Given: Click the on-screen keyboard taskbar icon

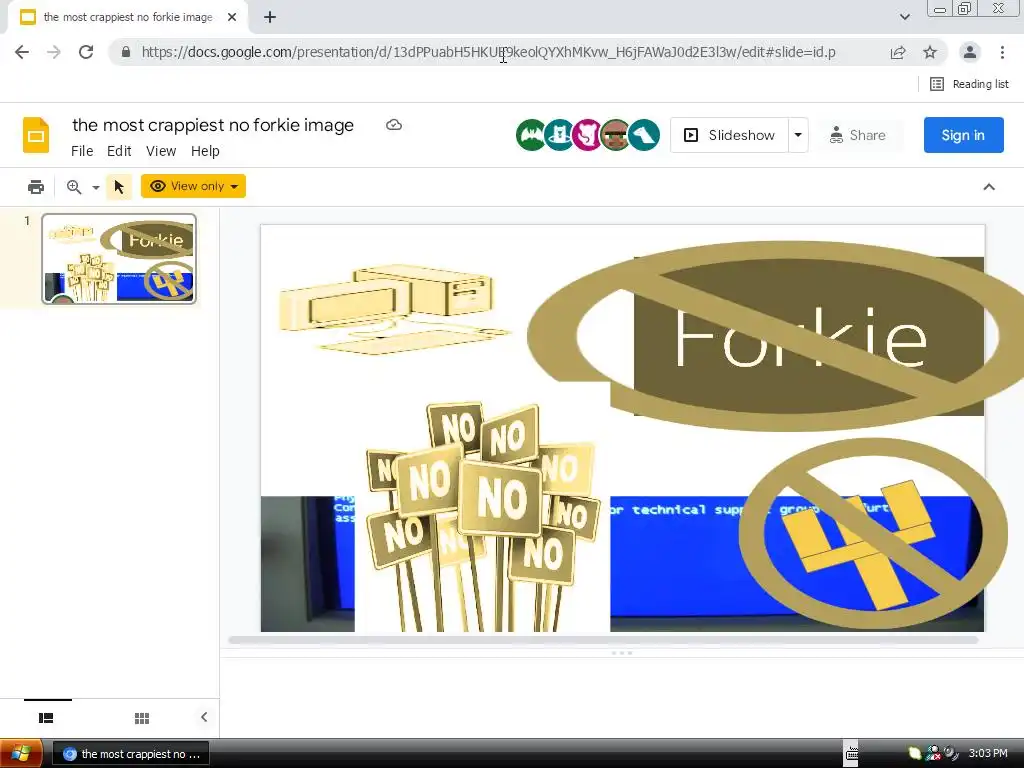Looking at the screenshot, I should click(x=852, y=754).
